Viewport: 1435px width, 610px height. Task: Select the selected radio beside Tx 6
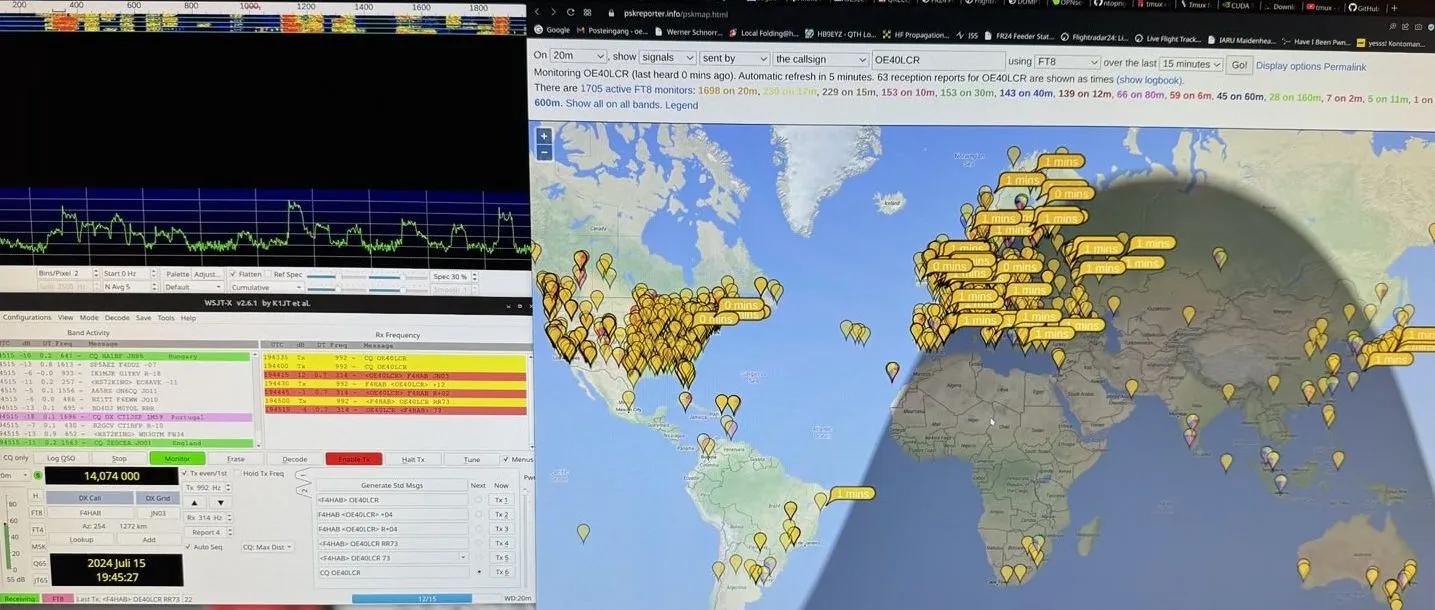coord(478,573)
